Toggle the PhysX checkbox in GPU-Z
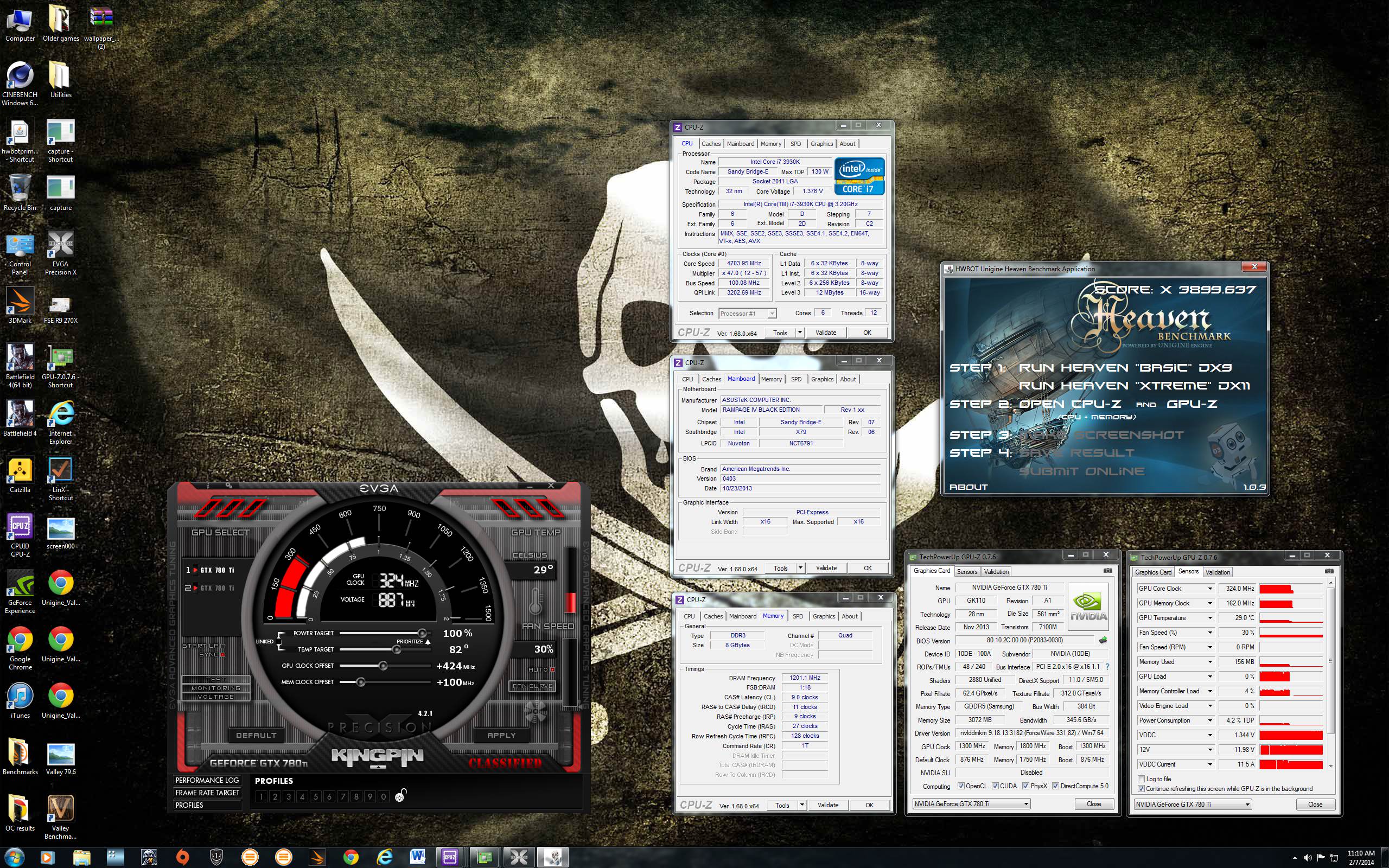Viewport: 1389px width, 868px height. pyautogui.click(x=1025, y=786)
